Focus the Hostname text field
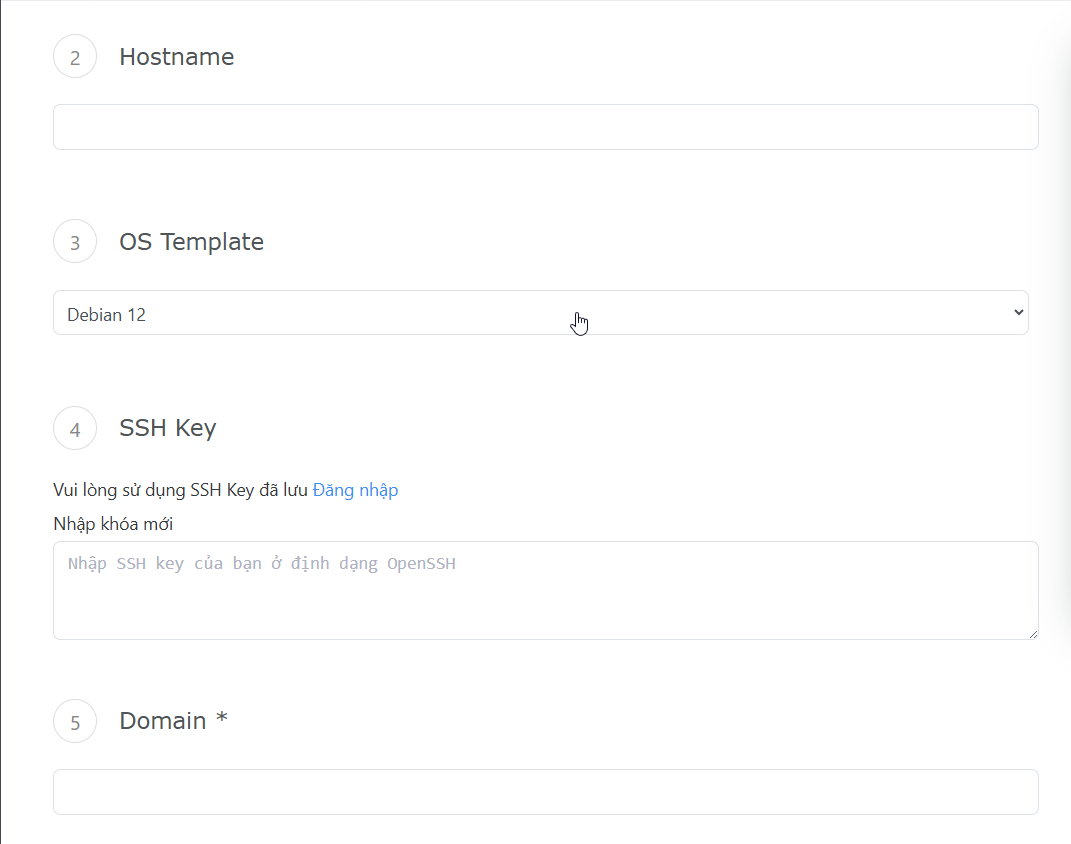This screenshot has height=844, width=1071. point(545,128)
